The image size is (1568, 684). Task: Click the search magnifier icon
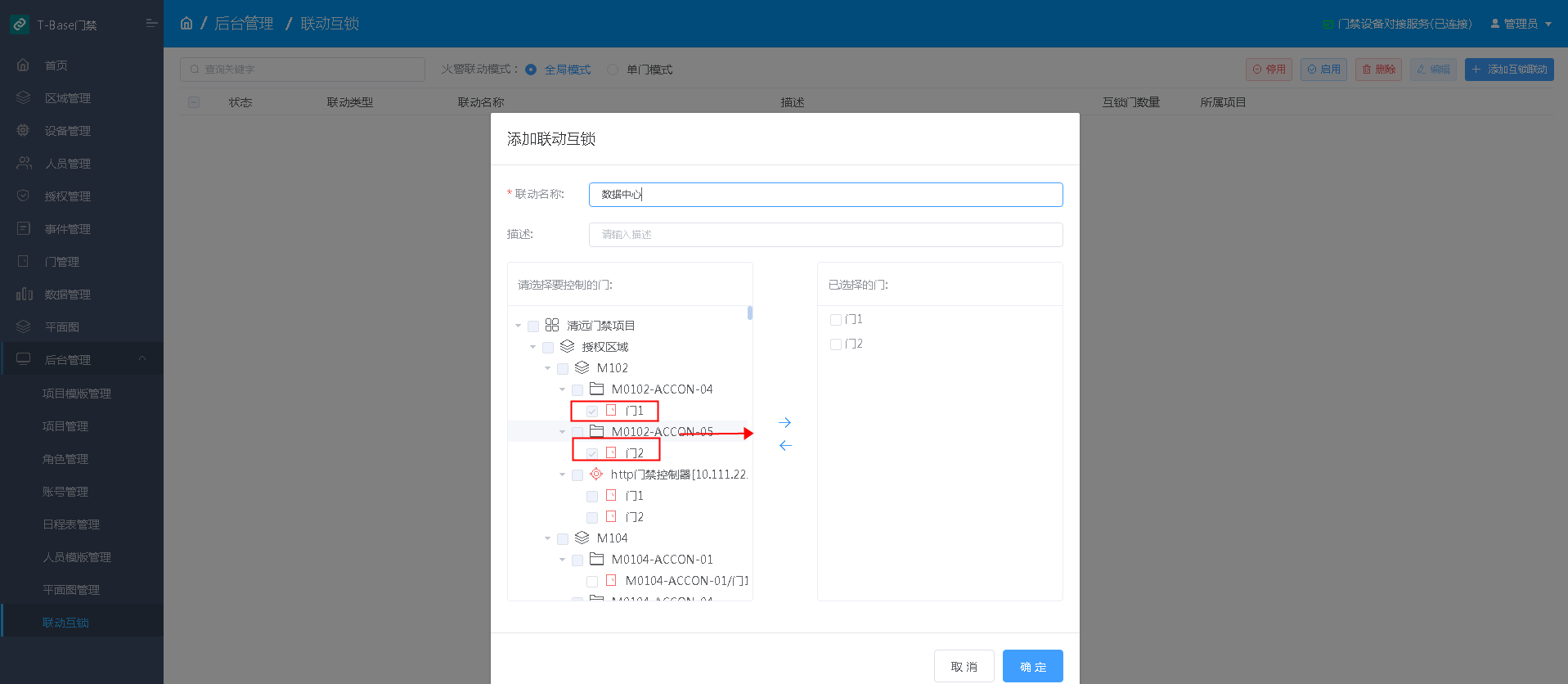pos(195,70)
